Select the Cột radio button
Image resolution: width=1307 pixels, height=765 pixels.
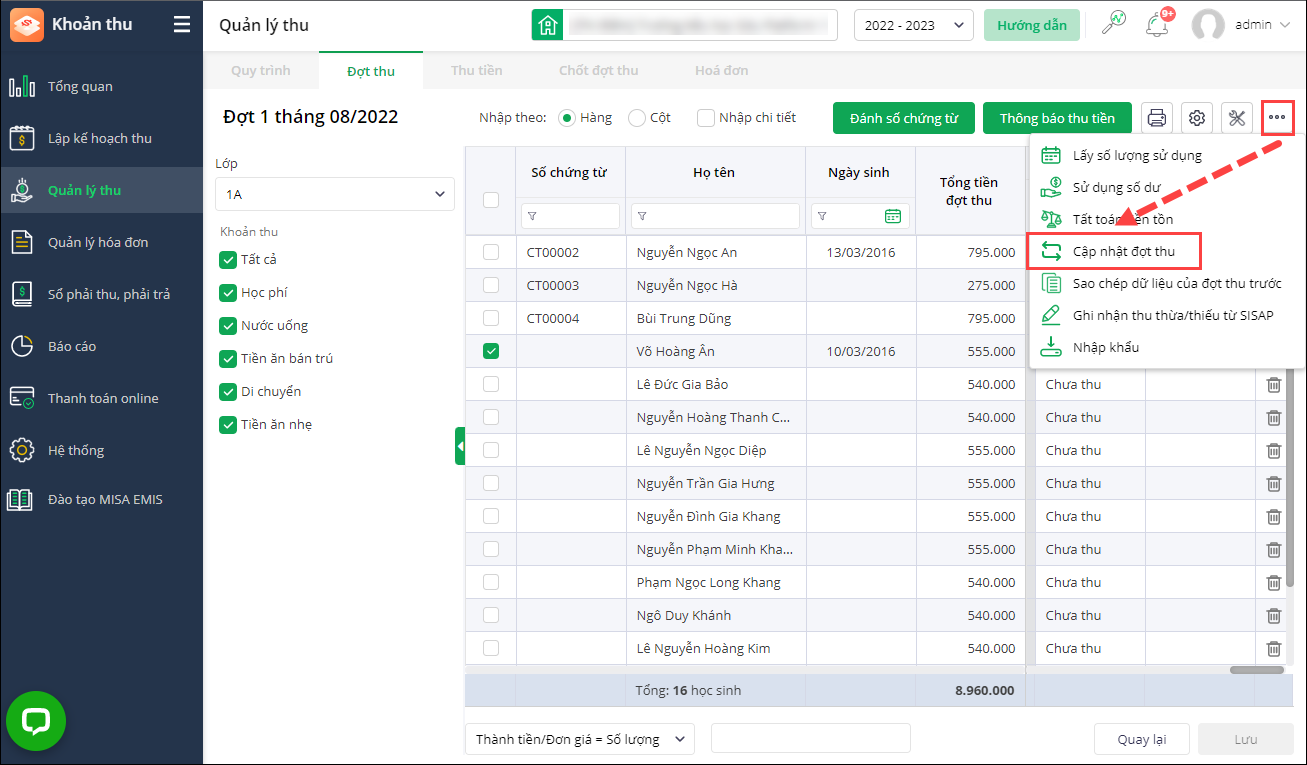pyautogui.click(x=637, y=118)
